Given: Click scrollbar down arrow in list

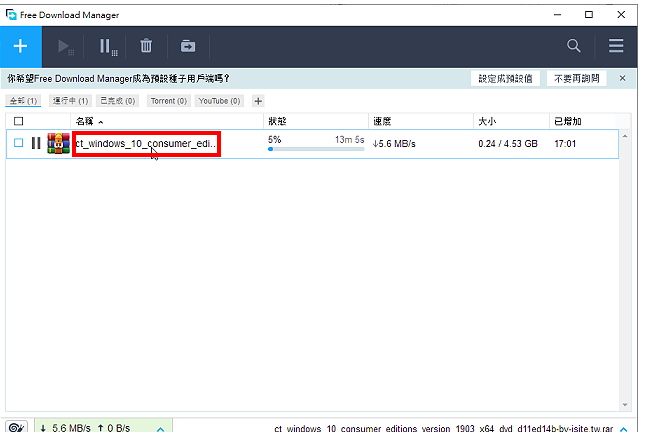Looking at the screenshot, I should click(x=625, y=405).
